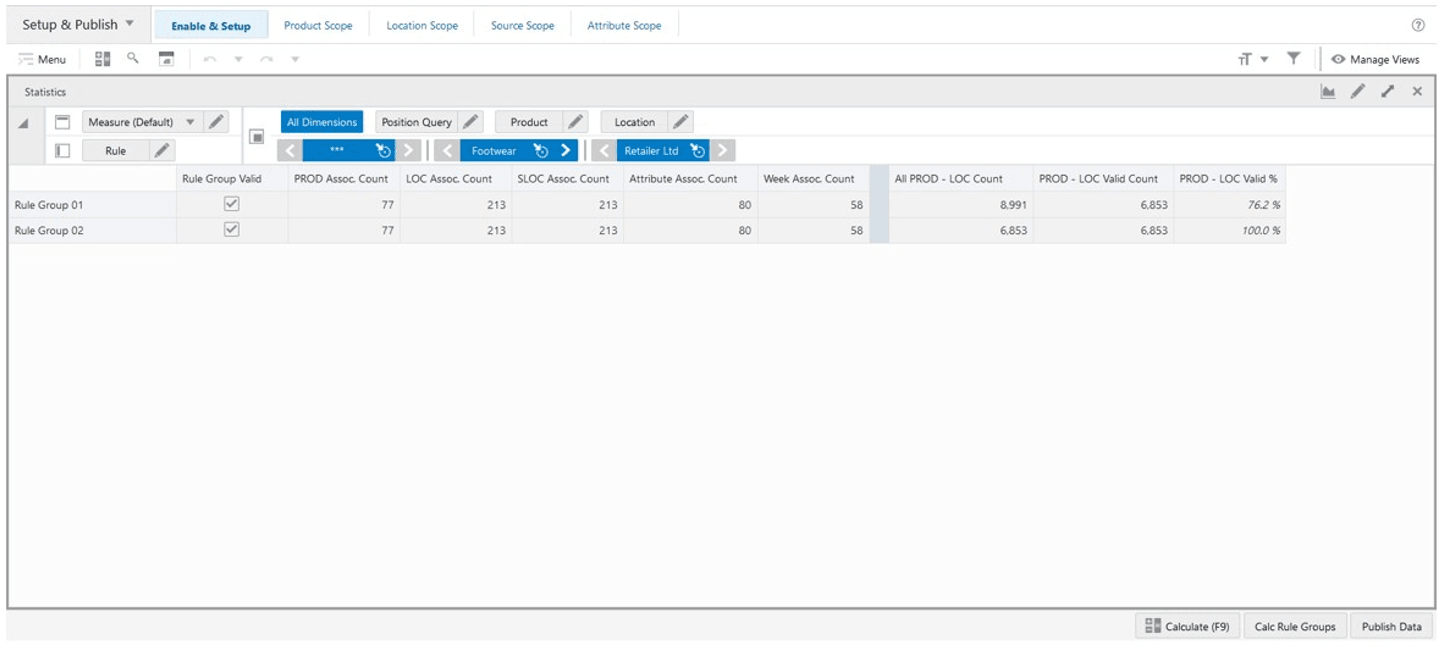Click the text size icon in the toolbar

1243,59
